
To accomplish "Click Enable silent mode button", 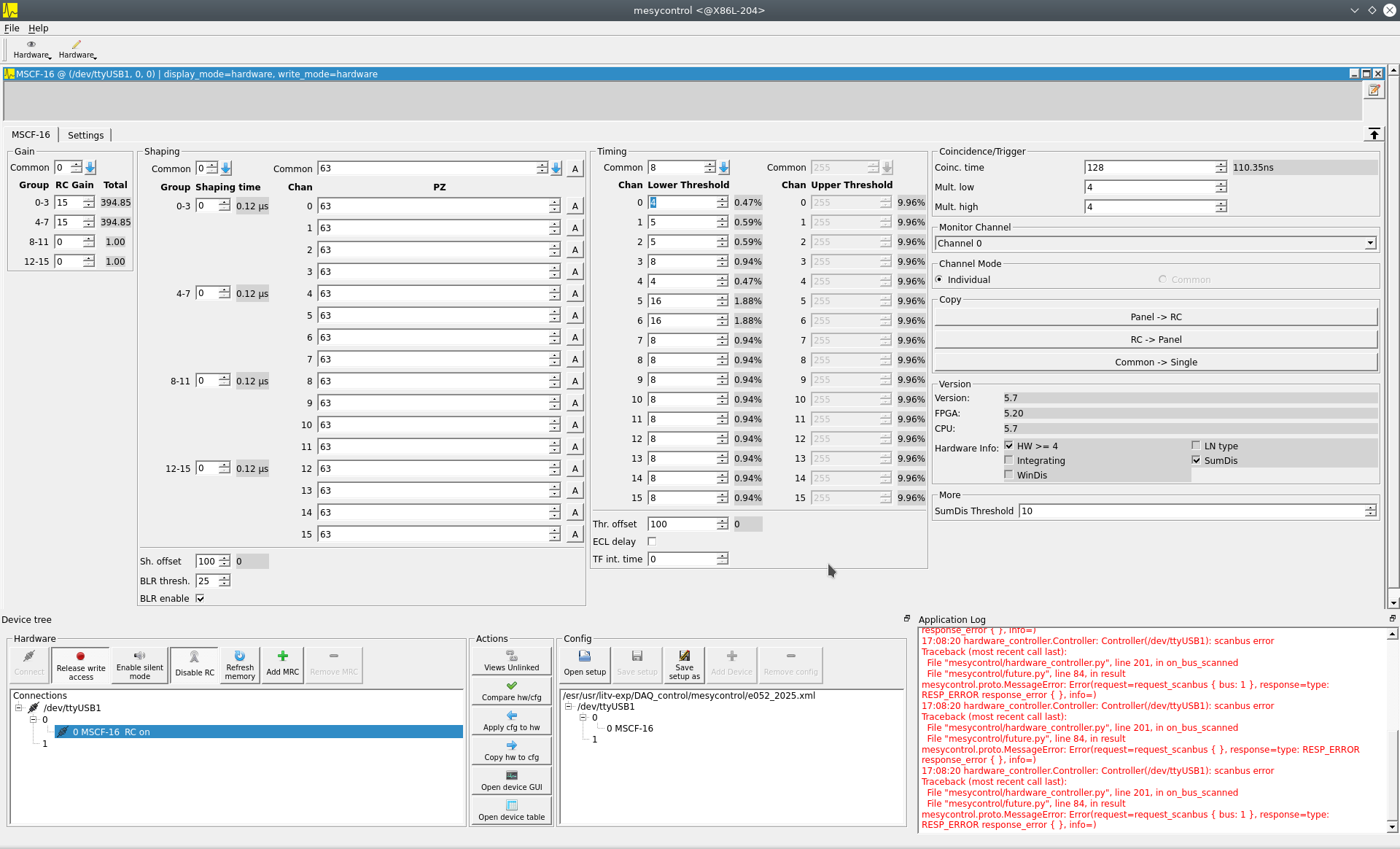I will 139,665.
